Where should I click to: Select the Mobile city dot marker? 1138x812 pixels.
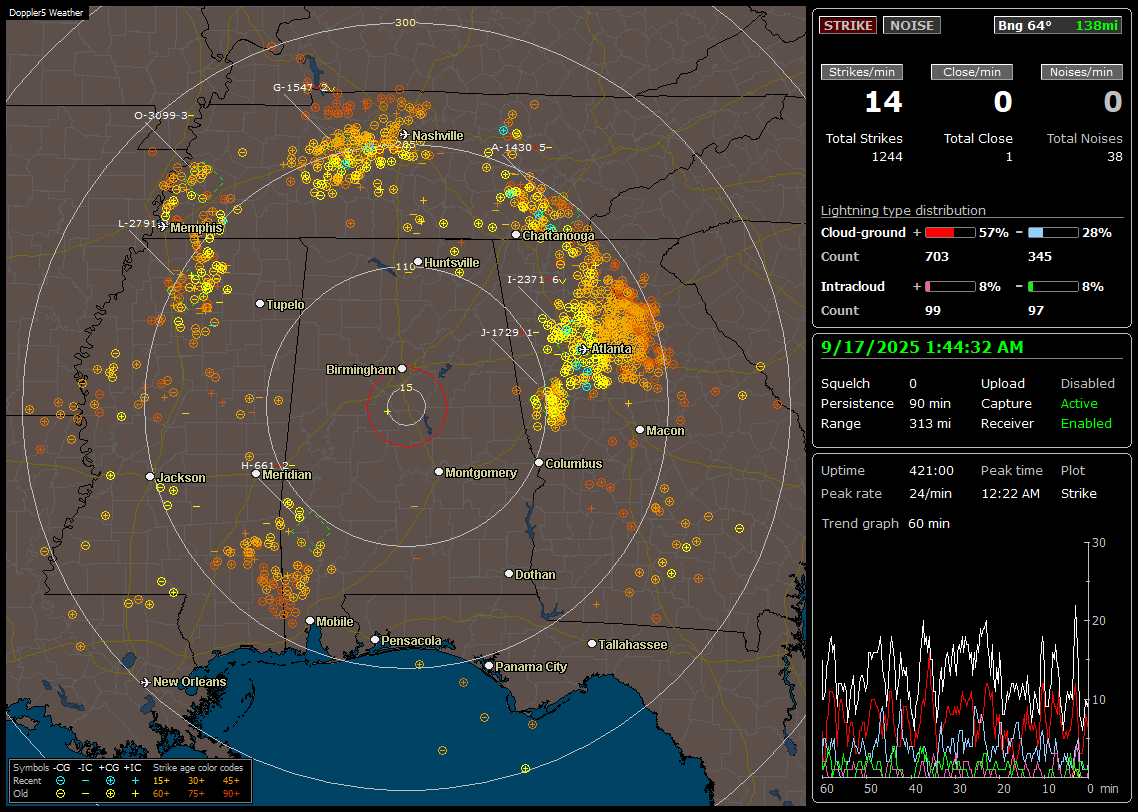pos(310,621)
